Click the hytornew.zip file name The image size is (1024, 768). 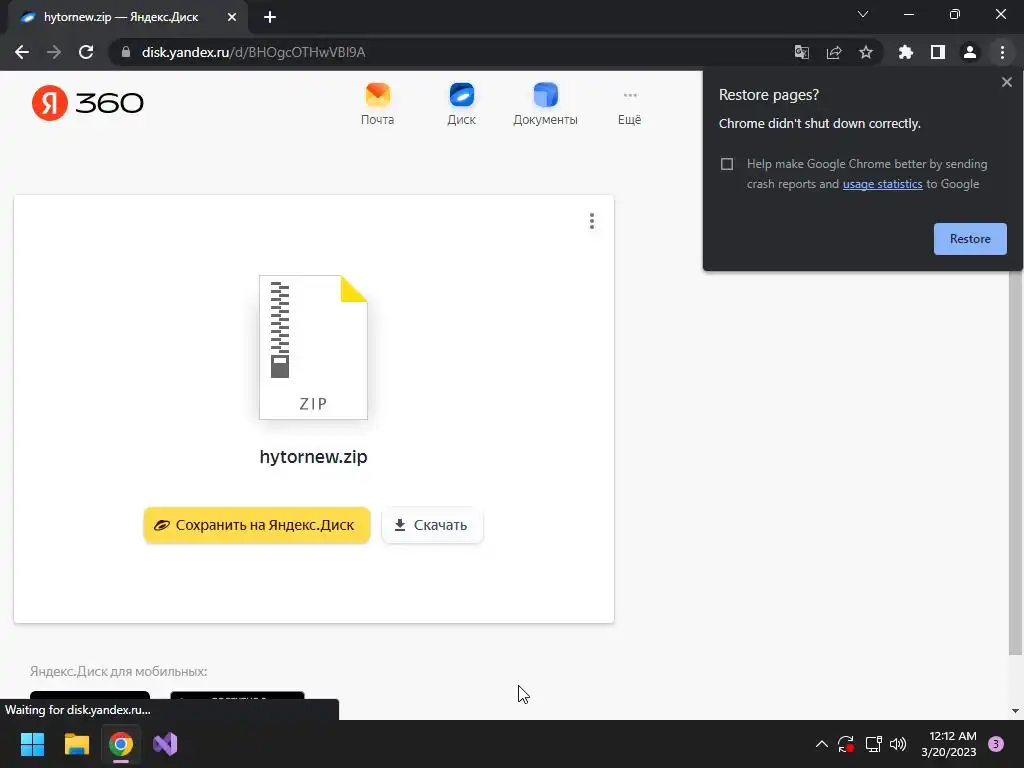pyautogui.click(x=313, y=456)
